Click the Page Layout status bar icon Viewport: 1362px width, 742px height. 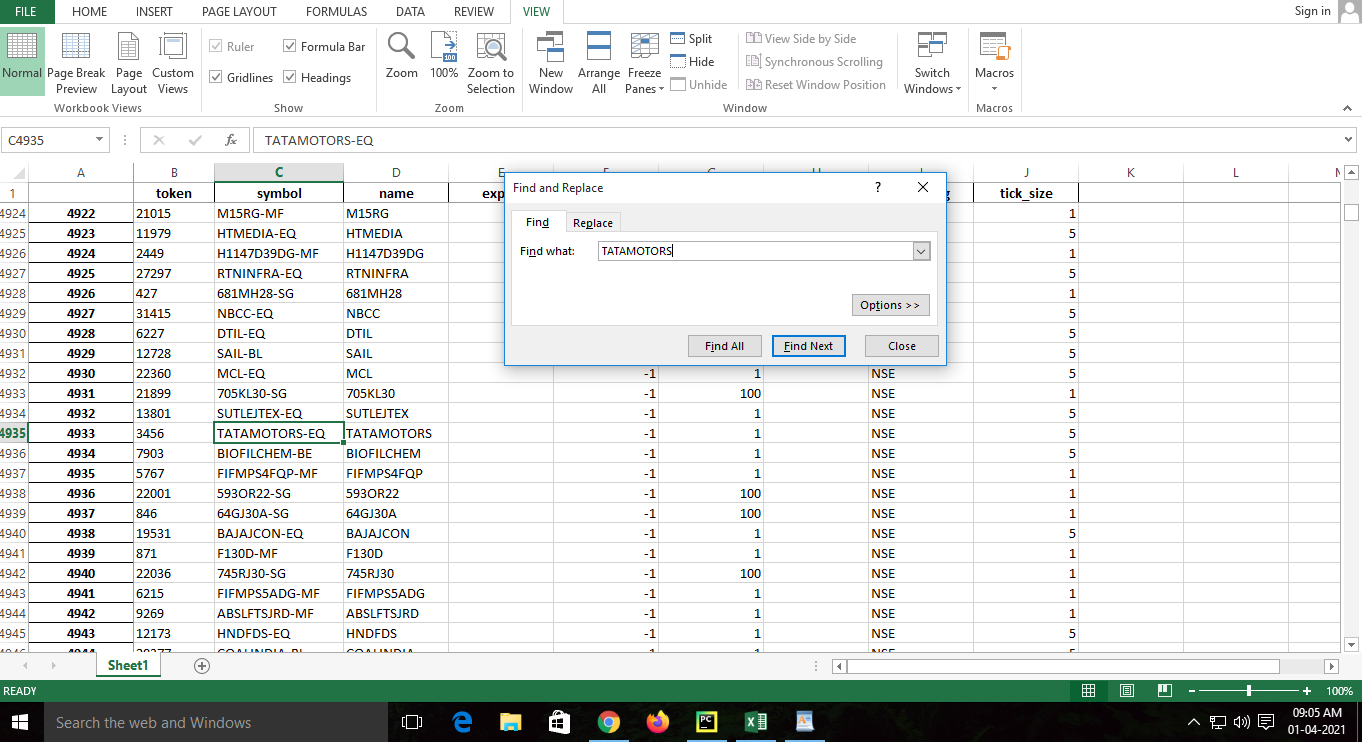pos(1127,691)
